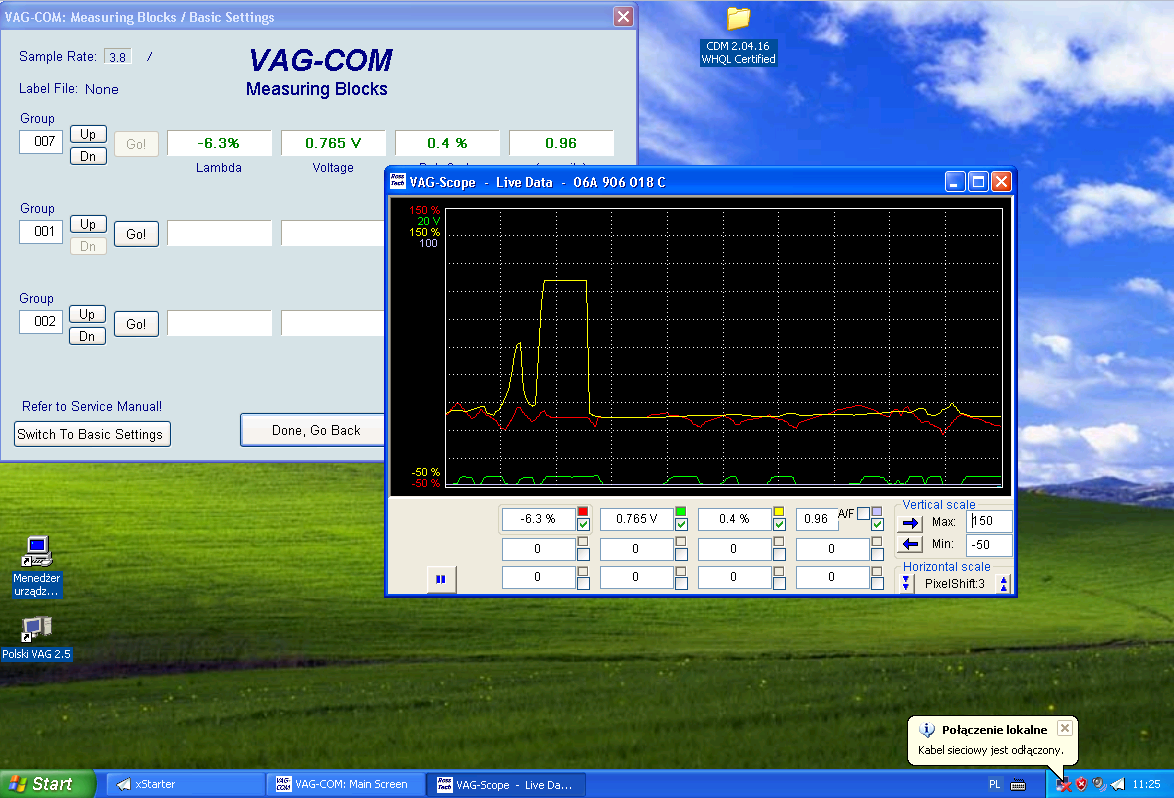Click the Lambda -6.3% readout in Measuring Blocks
The height and width of the screenshot is (798, 1174).
pyautogui.click(x=219, y=143)
